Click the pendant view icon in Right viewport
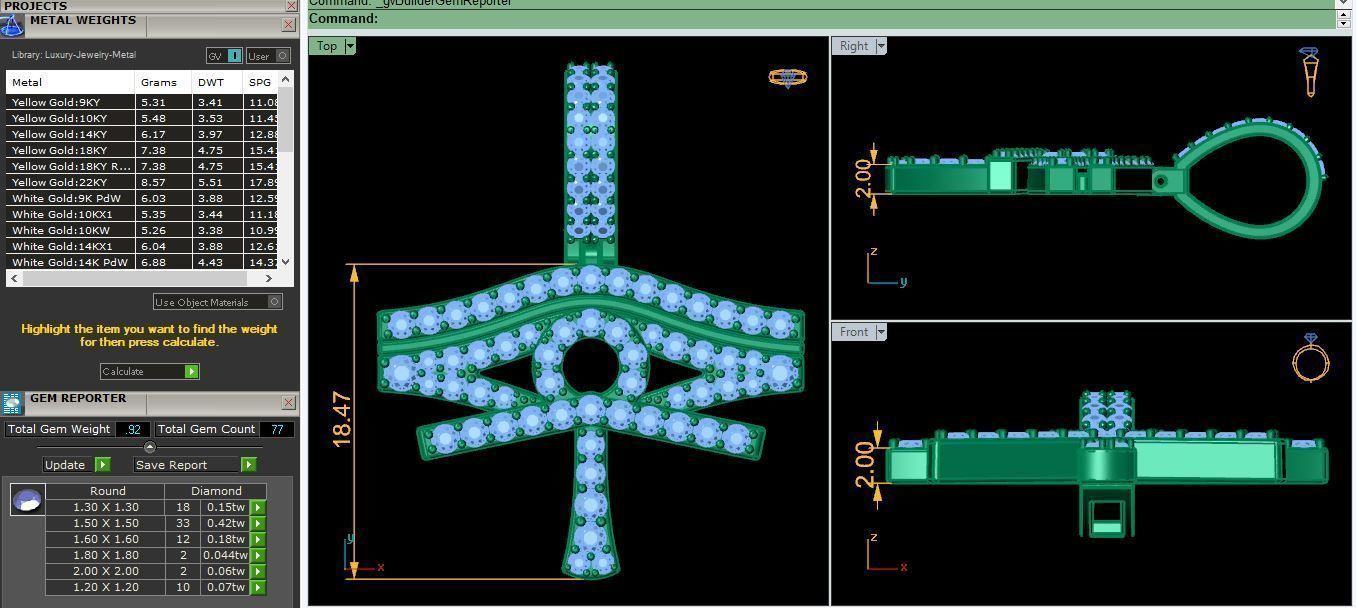 pyautogui.click(x=1310, y=72)
